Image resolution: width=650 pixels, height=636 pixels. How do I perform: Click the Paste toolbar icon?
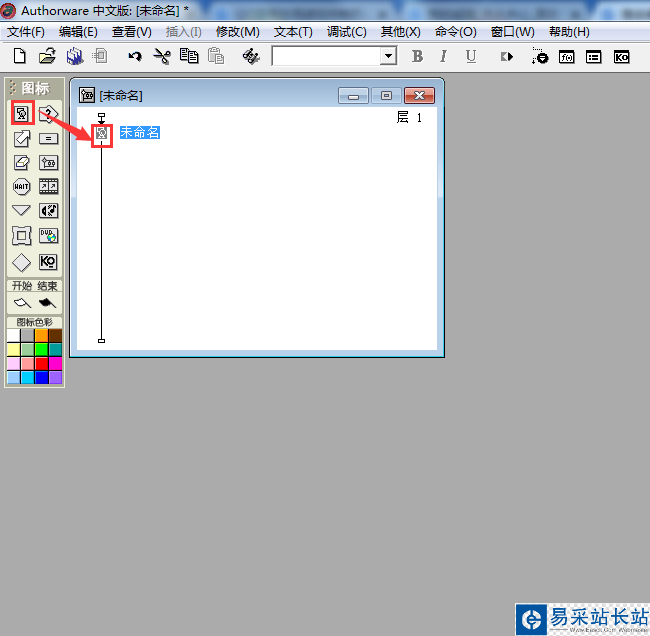pyautogui.click(x=216, y=56)
